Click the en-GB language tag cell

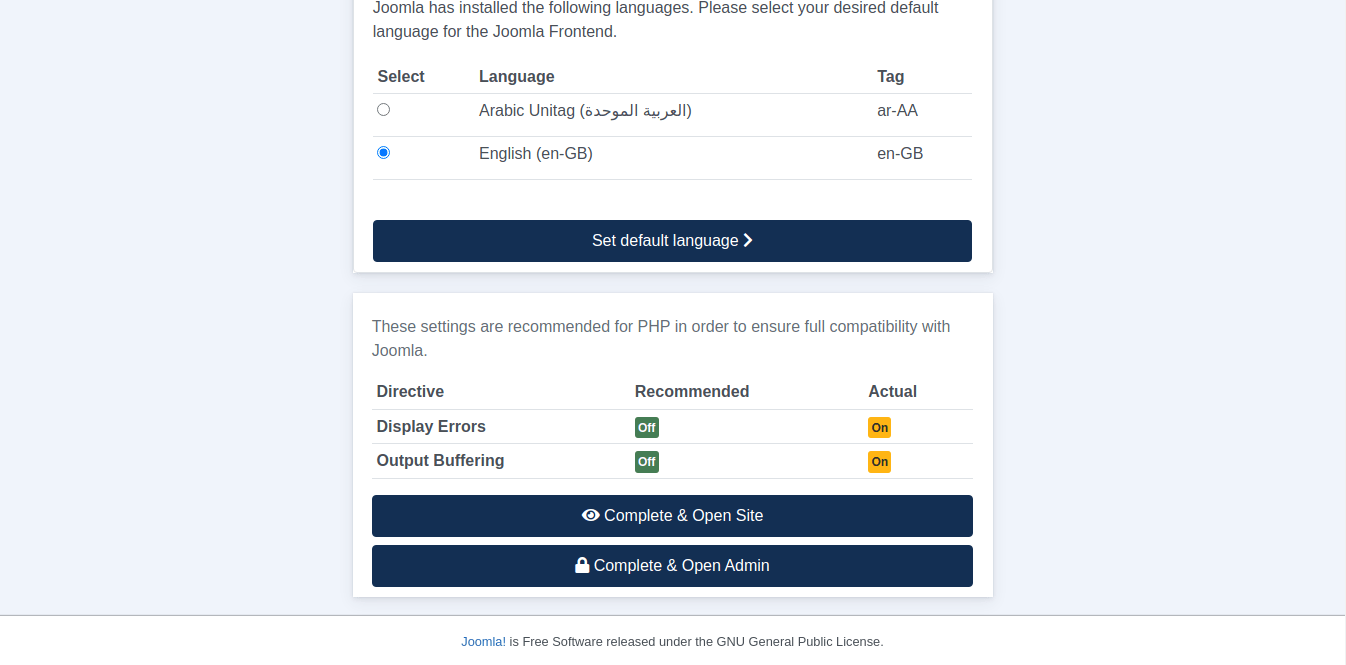point(900,154)
